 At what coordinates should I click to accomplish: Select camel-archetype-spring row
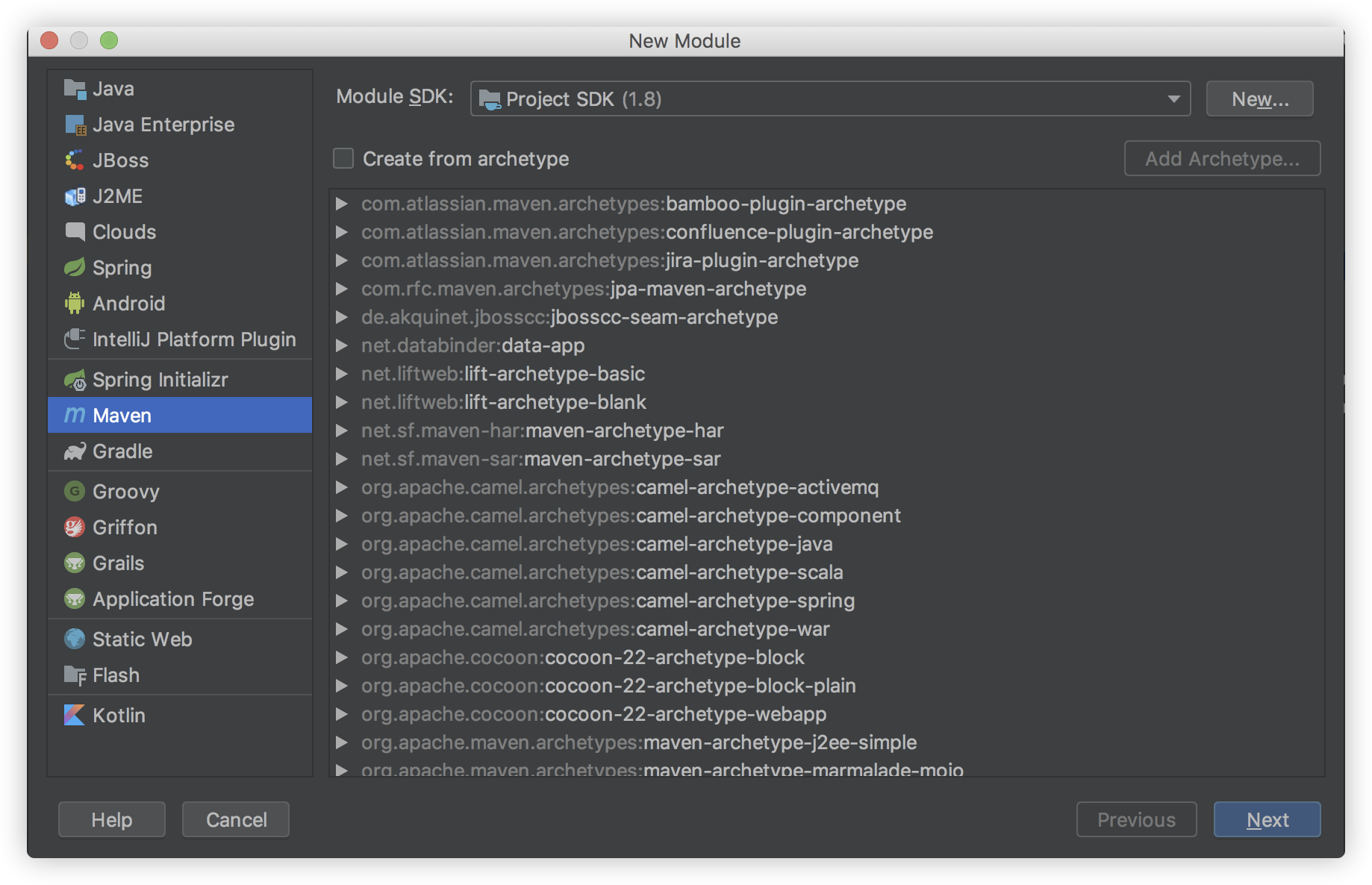(827, 601)
